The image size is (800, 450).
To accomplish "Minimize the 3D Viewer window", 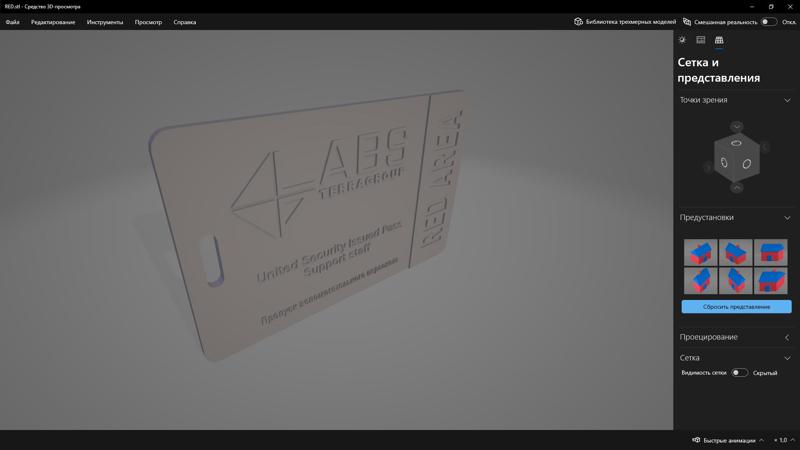I will [x=752, y=7].
